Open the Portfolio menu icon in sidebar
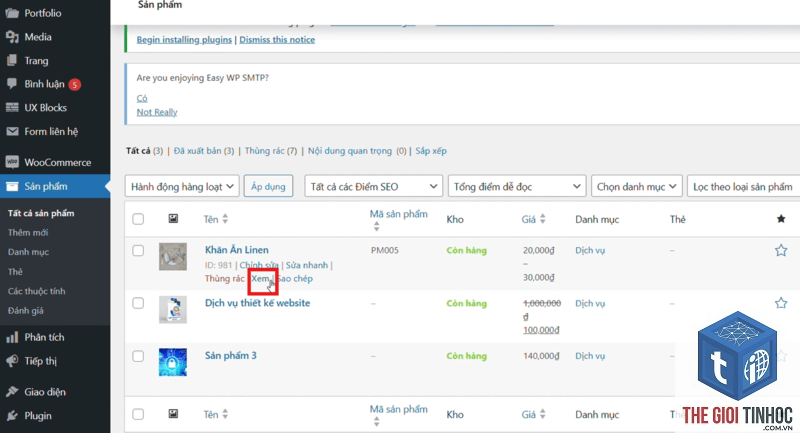This screenshot has height=433, width=800. [12, 13]
